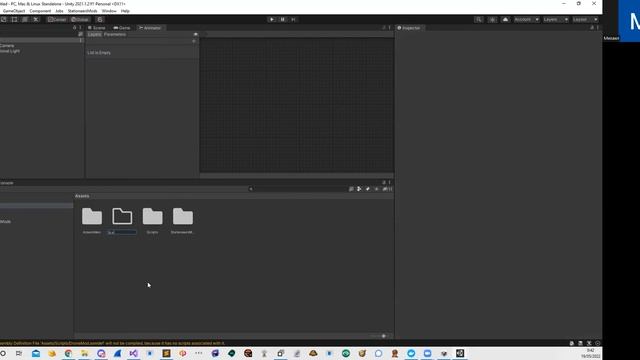The width and height of the screenshot is (640, 360).
Task: Select the Animator tab
Action: (x=150, y=28)
